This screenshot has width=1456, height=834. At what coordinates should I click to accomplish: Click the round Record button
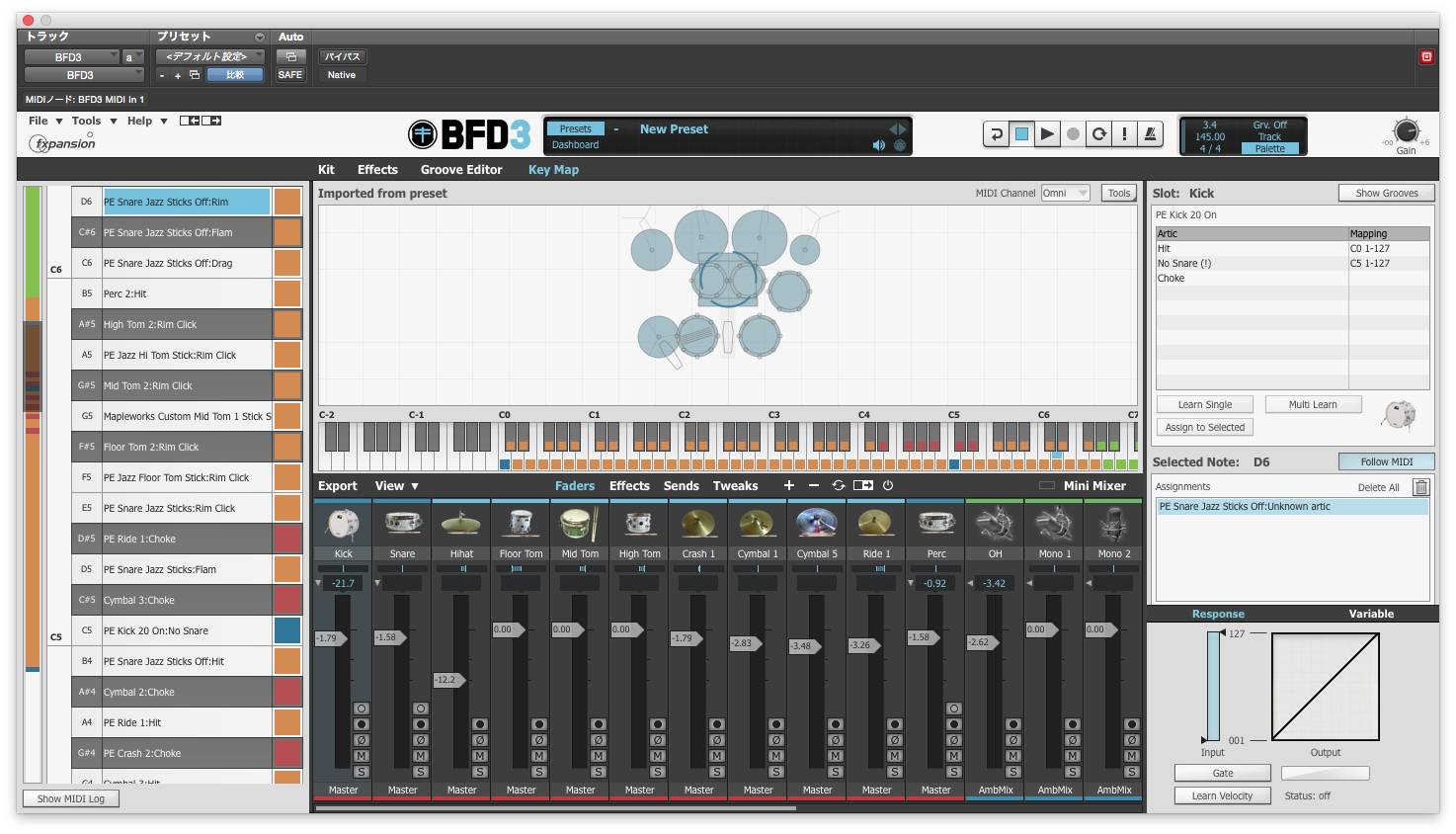tap(1073, 134)
